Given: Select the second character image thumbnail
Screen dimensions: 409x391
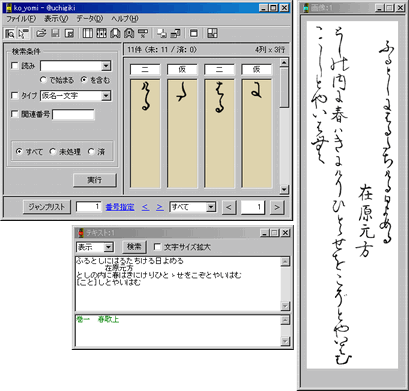Looking at the screenshot, I should click(x=182, y=133).
